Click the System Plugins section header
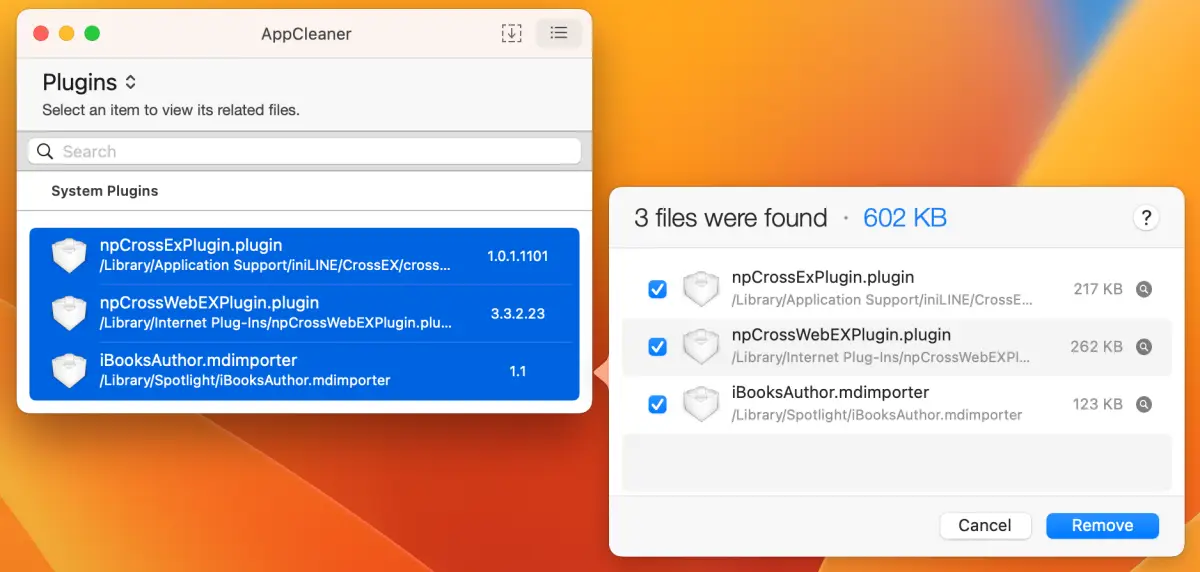 [x=105, y=191]
